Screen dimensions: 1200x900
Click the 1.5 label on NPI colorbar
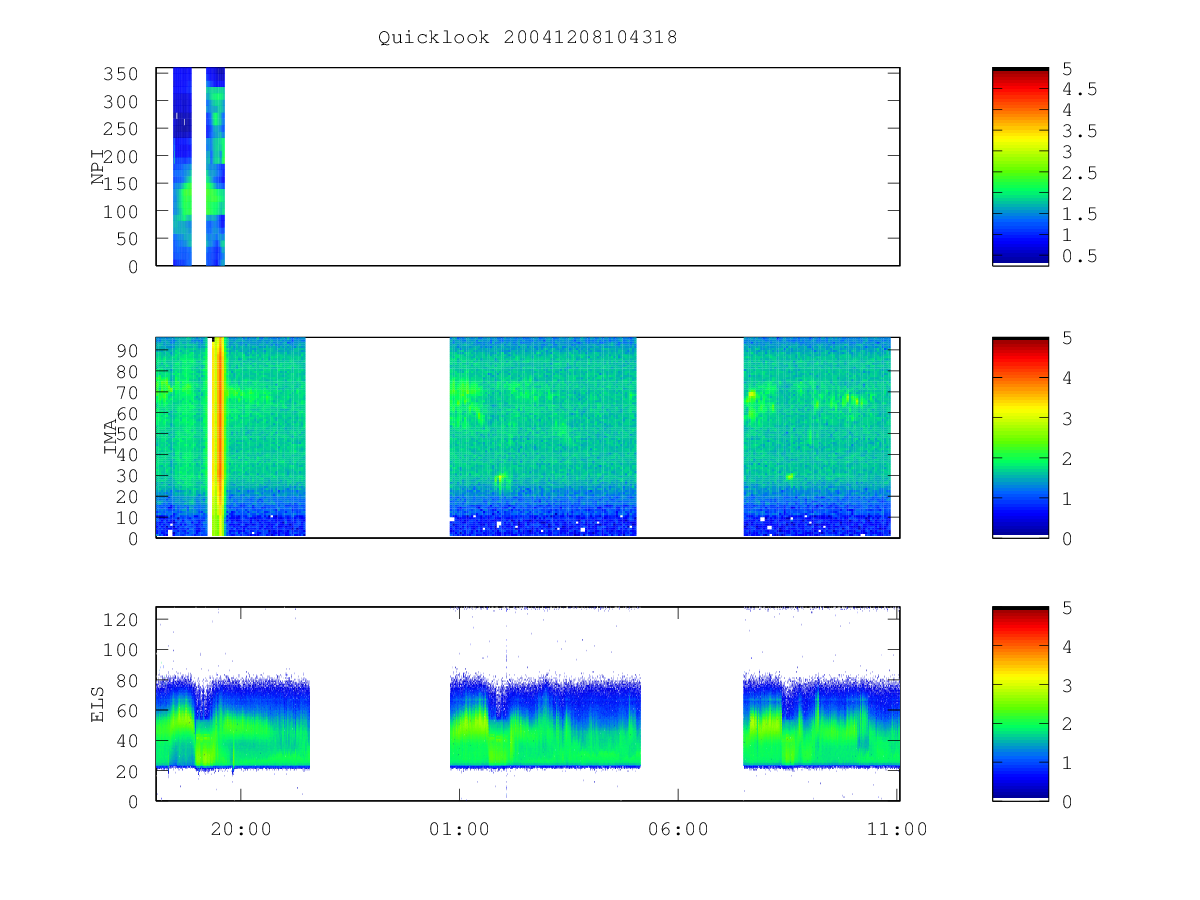1079,214
